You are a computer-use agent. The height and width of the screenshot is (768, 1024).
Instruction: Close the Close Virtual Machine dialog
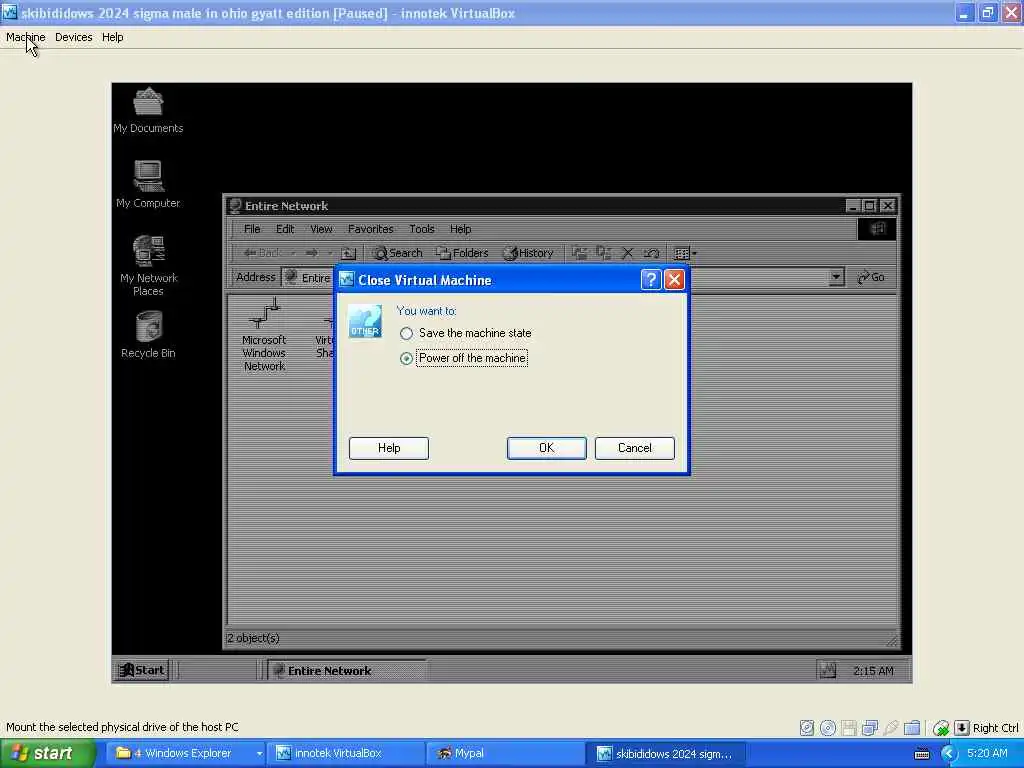(x=674, y=280)
